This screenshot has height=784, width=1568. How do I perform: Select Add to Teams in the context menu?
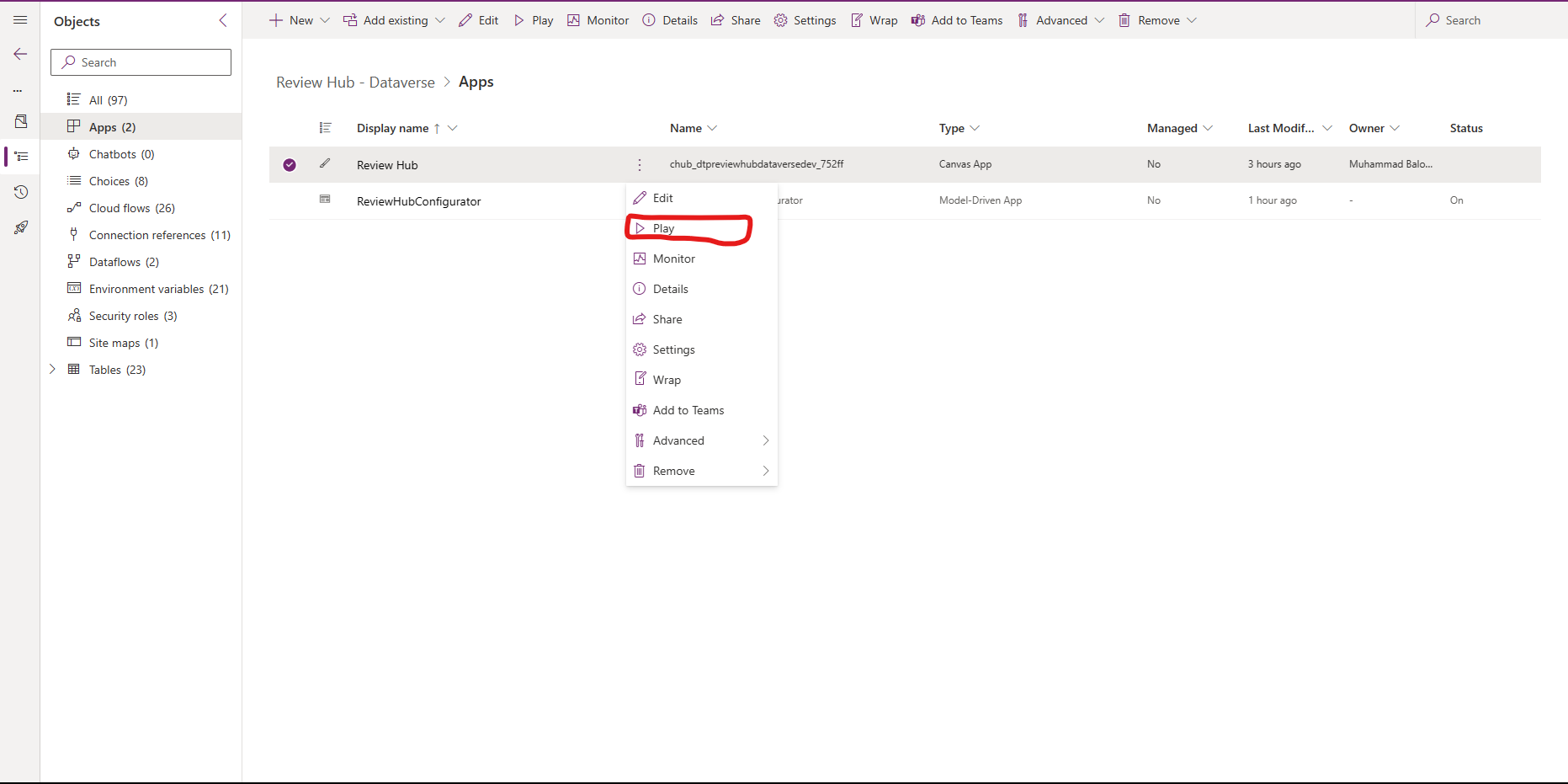tap(688, 410)
